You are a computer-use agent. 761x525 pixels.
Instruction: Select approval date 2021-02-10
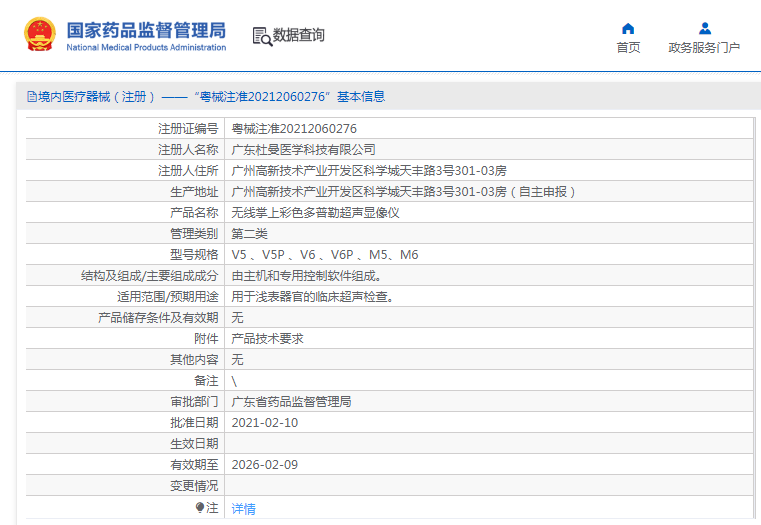pos(265,423)
